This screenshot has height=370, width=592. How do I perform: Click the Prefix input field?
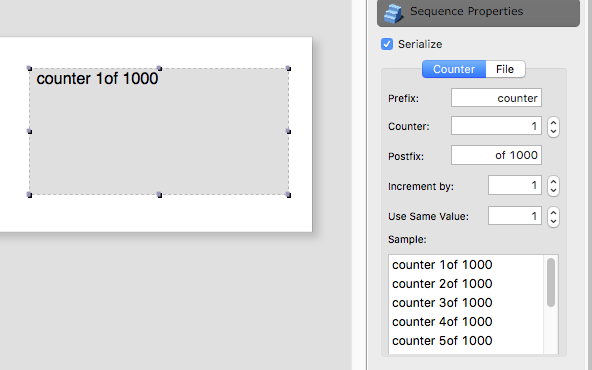[496, 98]
